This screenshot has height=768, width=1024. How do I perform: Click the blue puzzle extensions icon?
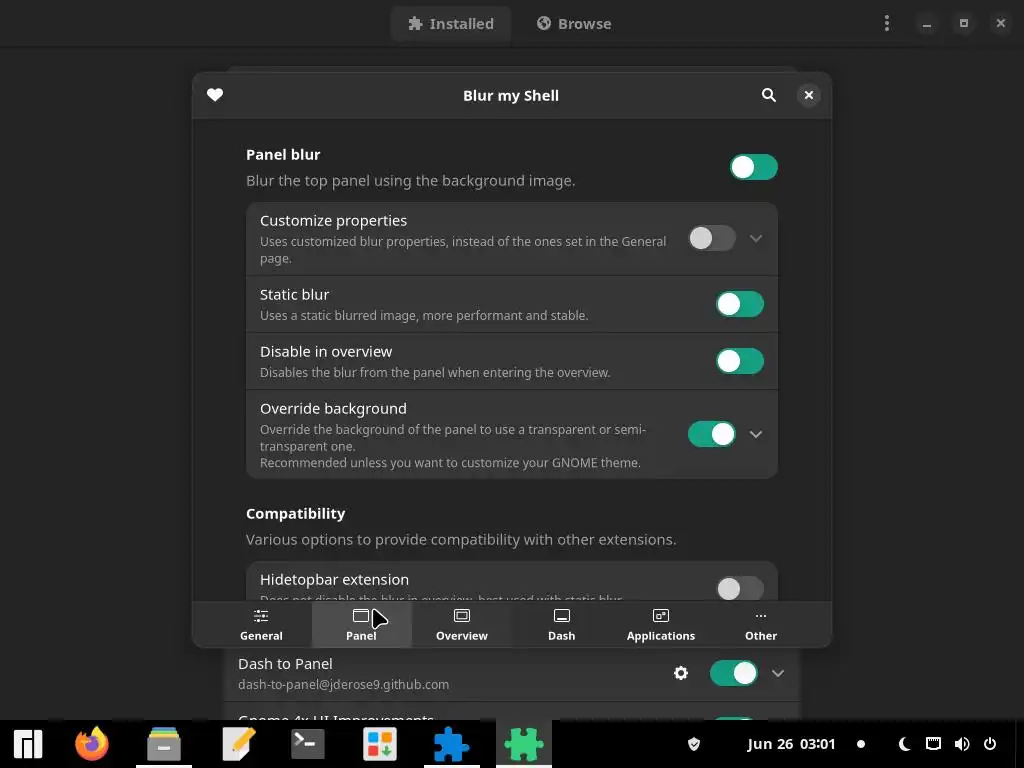451,744
